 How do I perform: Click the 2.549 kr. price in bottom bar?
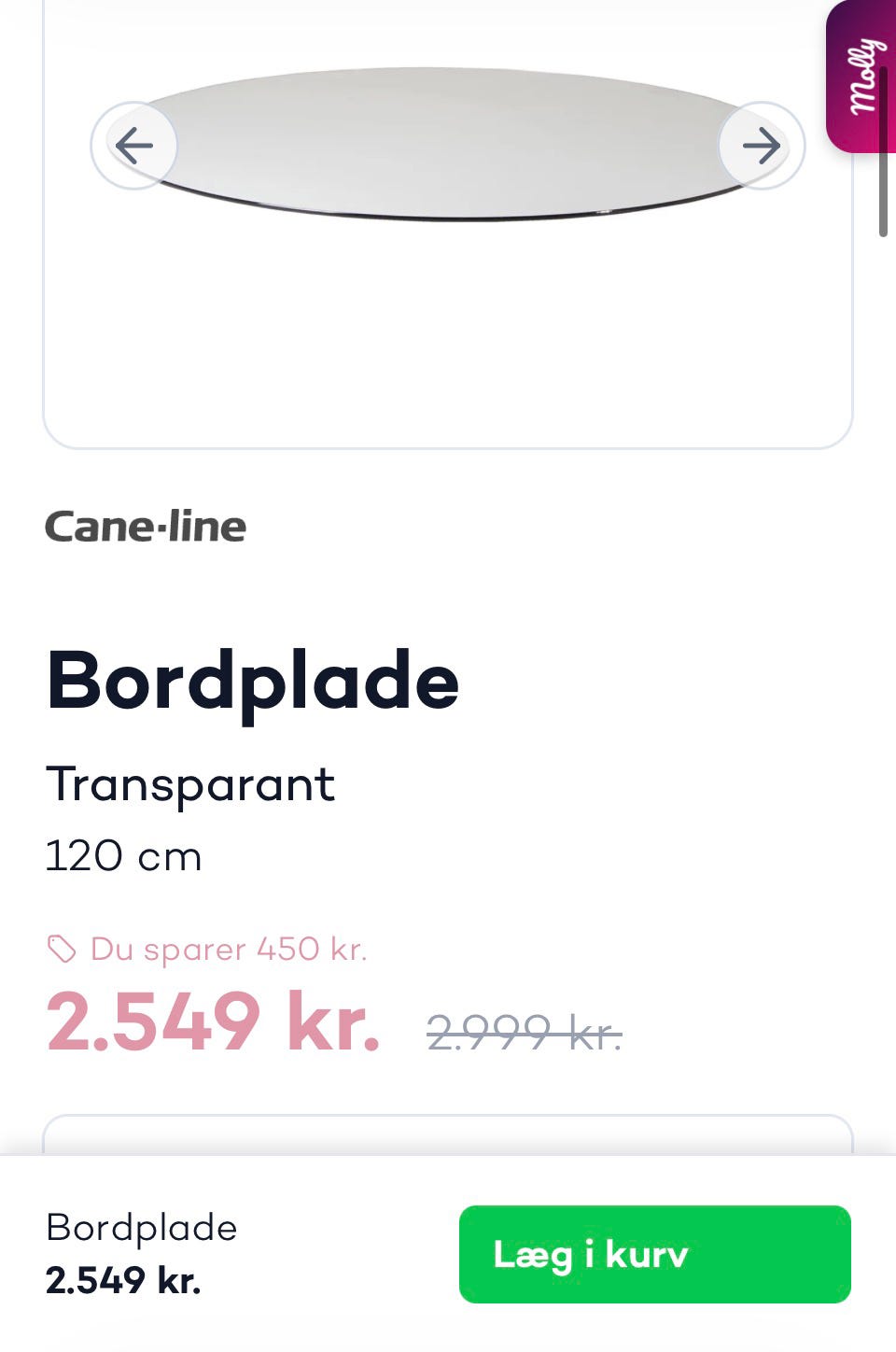tap(123, 1280)
